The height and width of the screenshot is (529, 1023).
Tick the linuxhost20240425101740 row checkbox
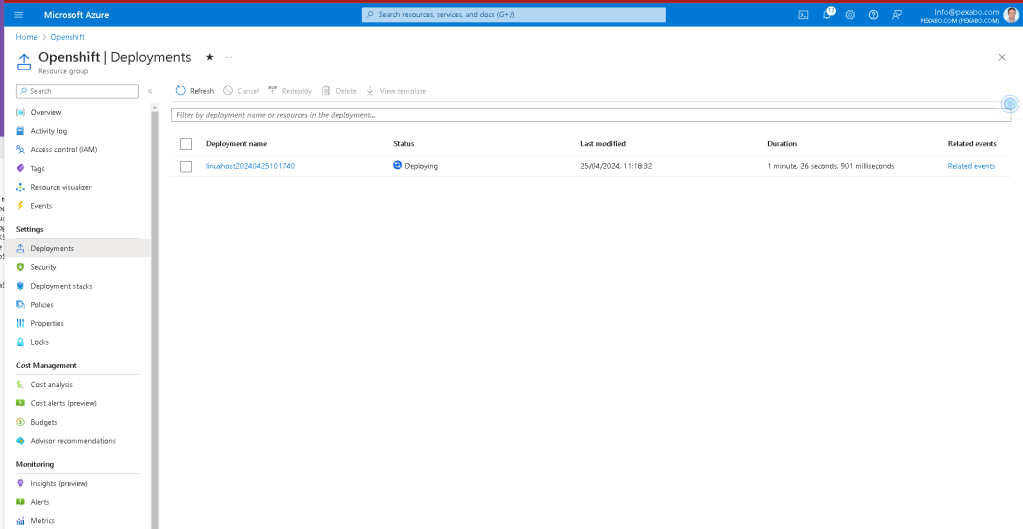point(186,166)
